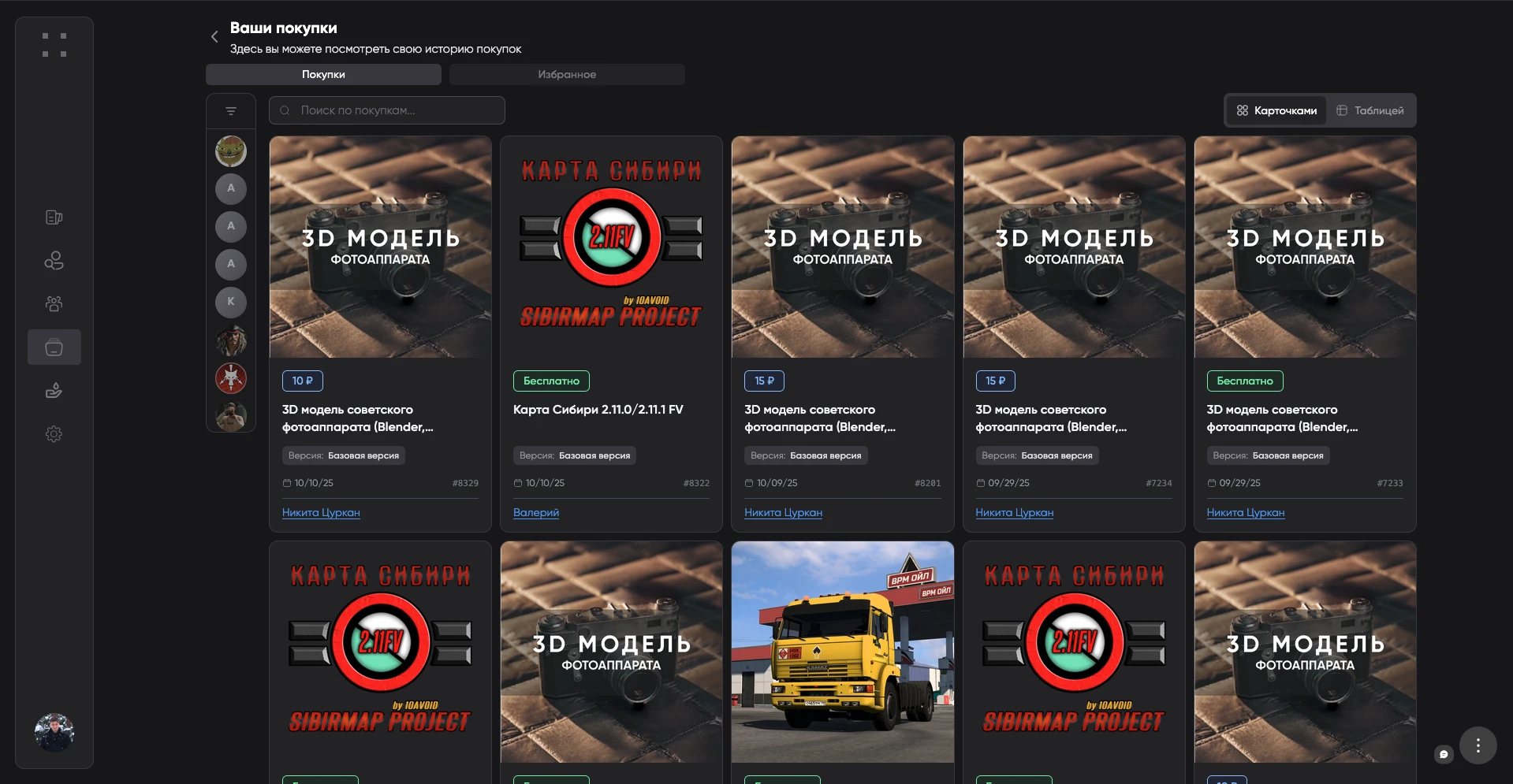Image resolution: width=1513 pixels, height=784 pixels.
Task: Select the Избранное tab
Action: [x=567, y=75]
